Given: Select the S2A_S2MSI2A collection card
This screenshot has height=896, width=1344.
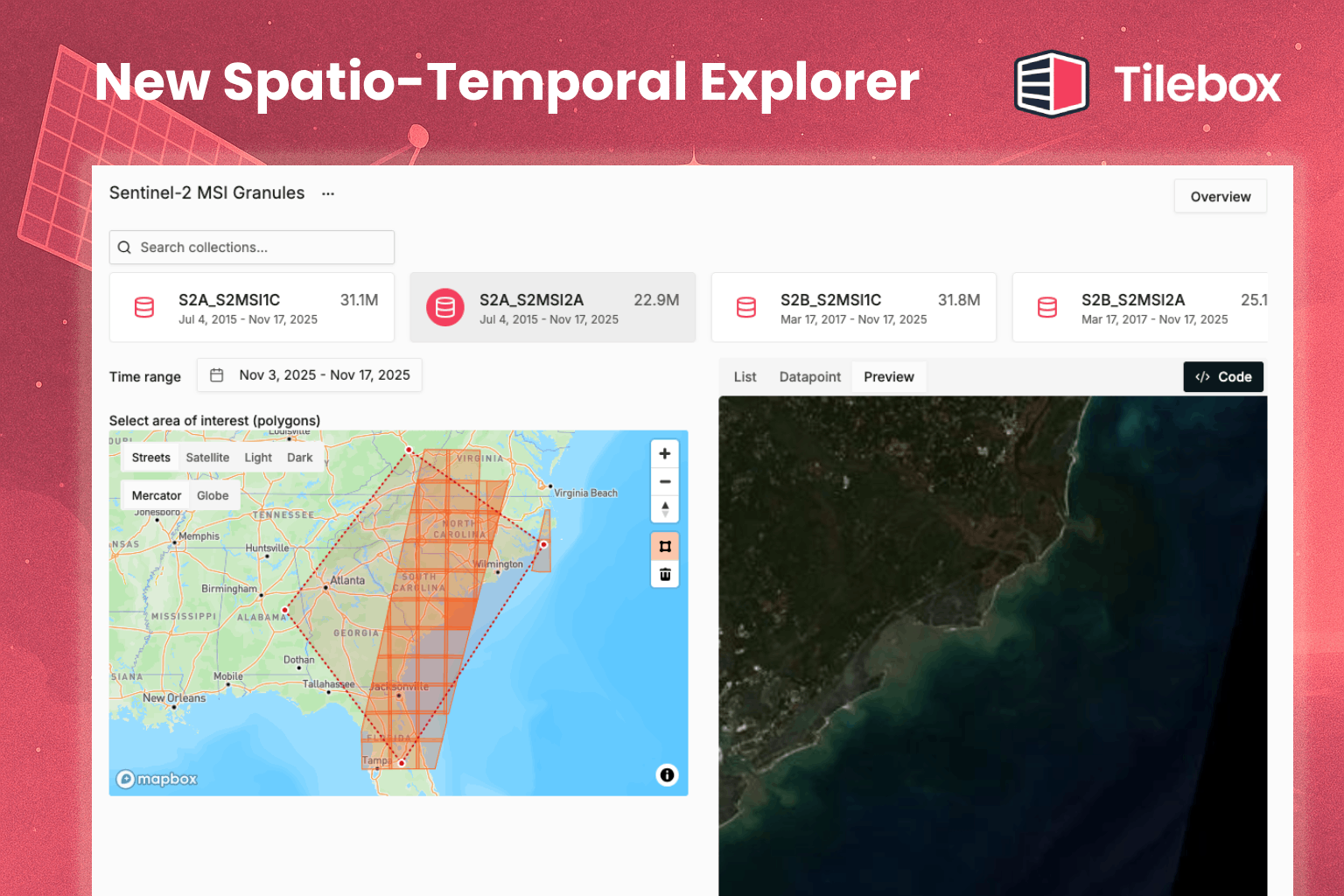Looking at the screenshot, I should coord(553,307).
